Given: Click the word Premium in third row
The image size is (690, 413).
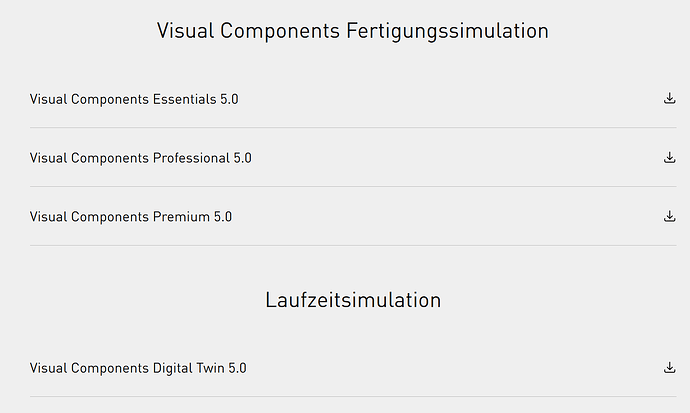Looking at the screenshot, I should [181, 217].
